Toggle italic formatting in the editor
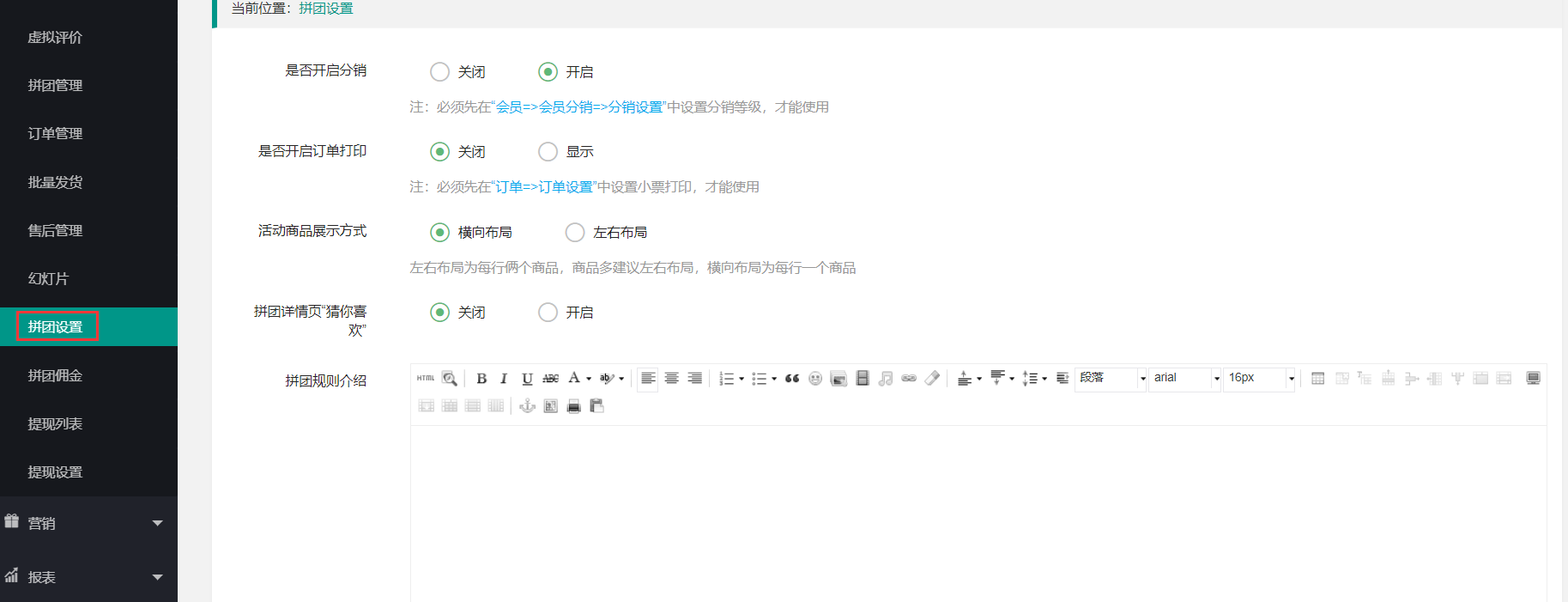 (504, 379)
